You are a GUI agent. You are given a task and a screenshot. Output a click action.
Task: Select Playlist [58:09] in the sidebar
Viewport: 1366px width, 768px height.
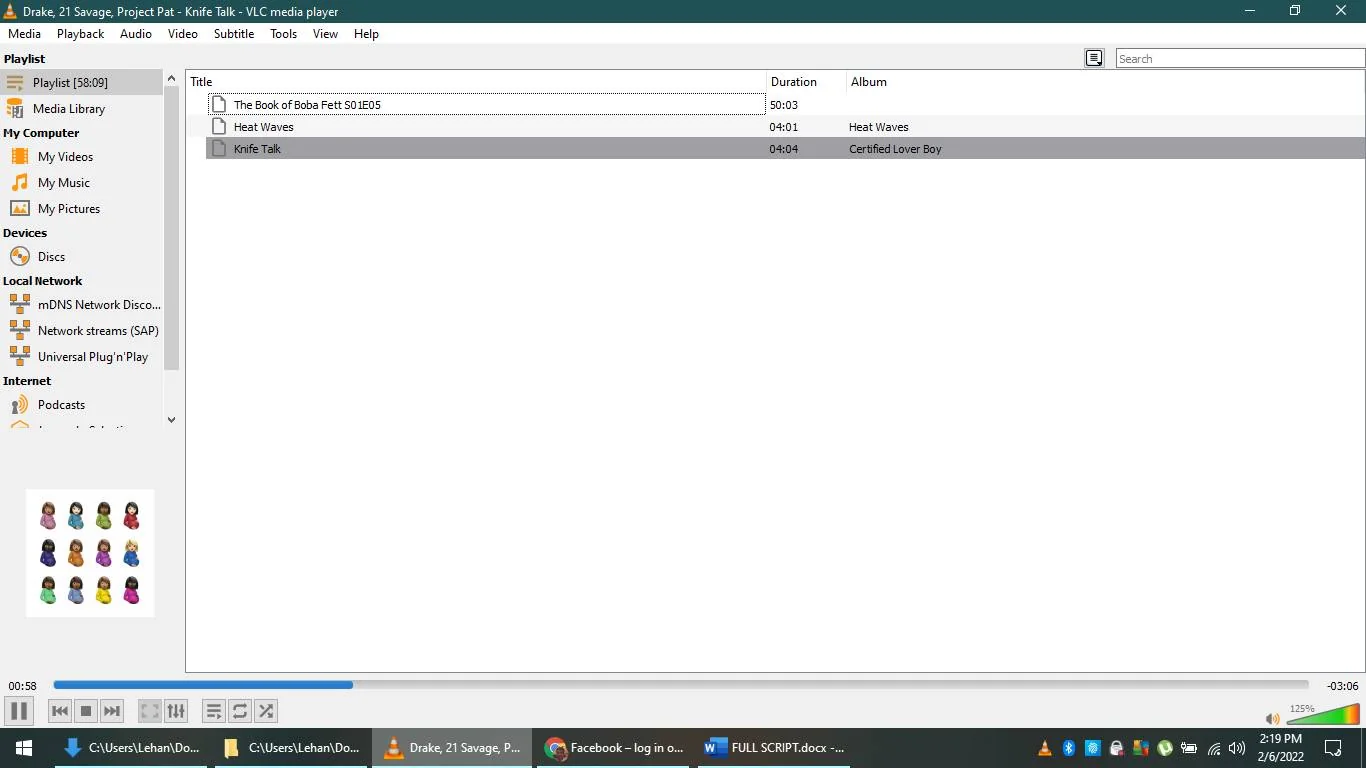point(82,82)
